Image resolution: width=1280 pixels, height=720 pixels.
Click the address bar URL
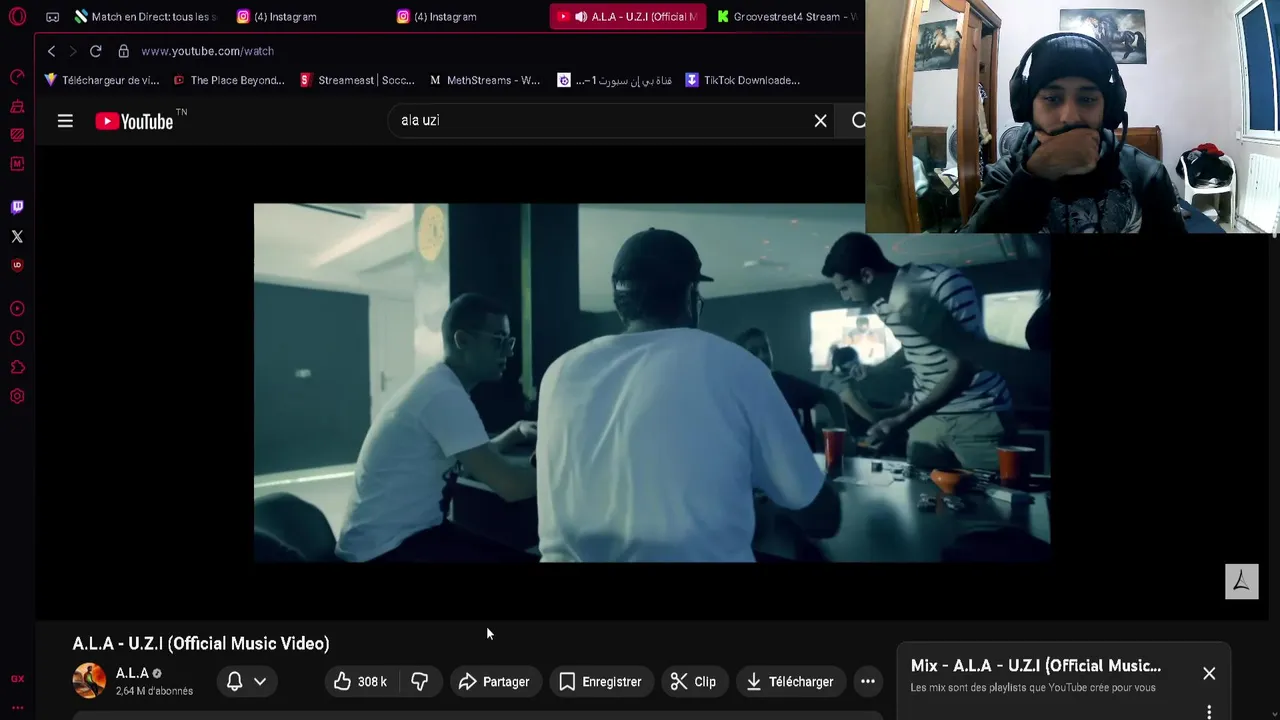pos(207,51)
